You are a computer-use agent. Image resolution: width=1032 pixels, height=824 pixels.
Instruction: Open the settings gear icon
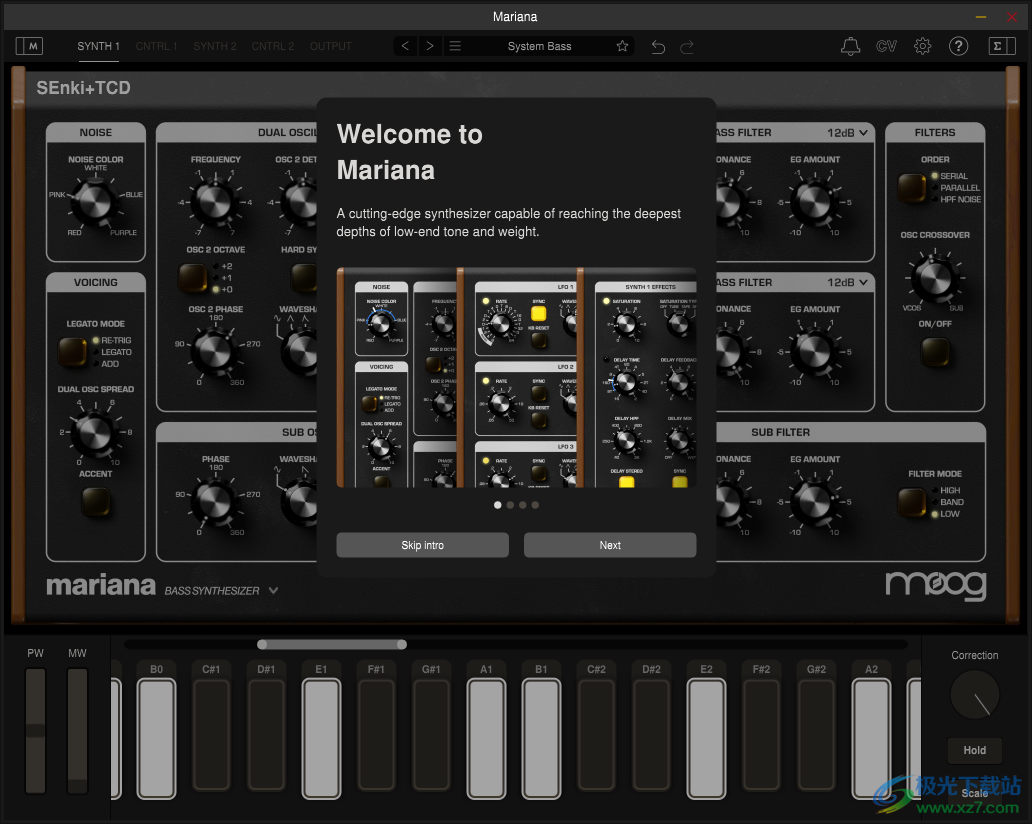click(x=922, y=46)
